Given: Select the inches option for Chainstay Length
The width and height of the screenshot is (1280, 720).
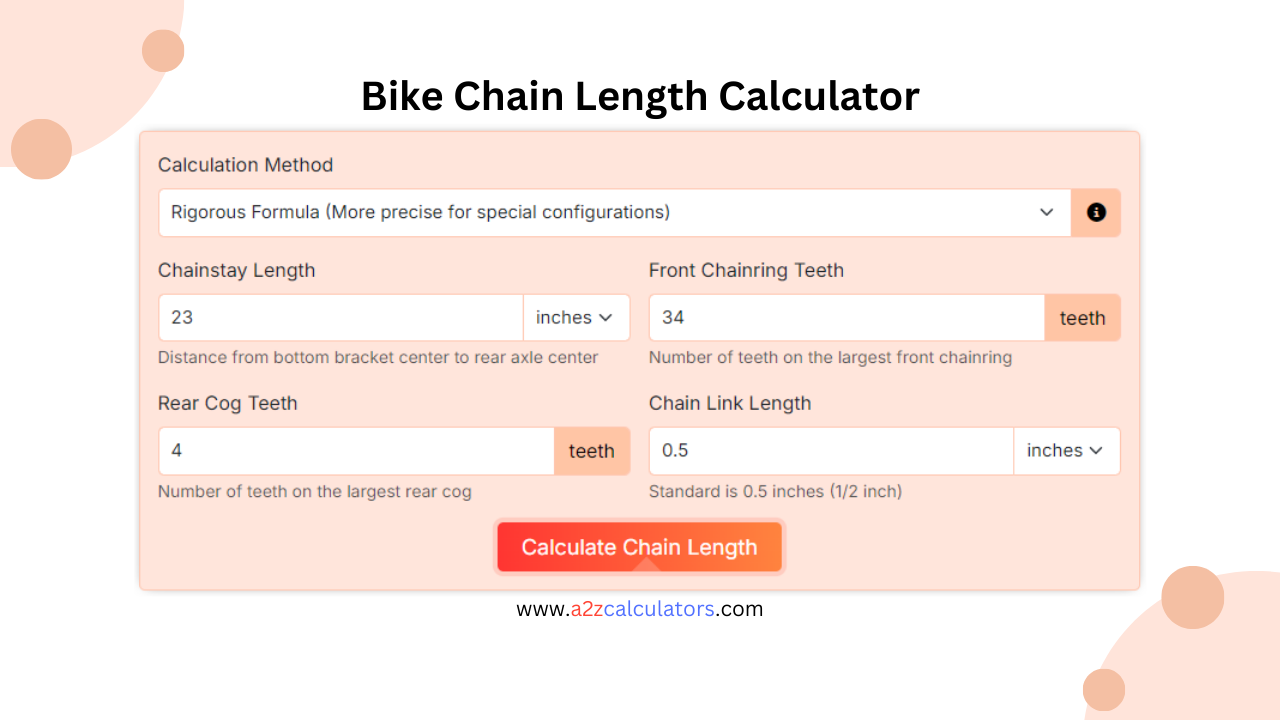Looking at the screenshot, I should 575,317.
